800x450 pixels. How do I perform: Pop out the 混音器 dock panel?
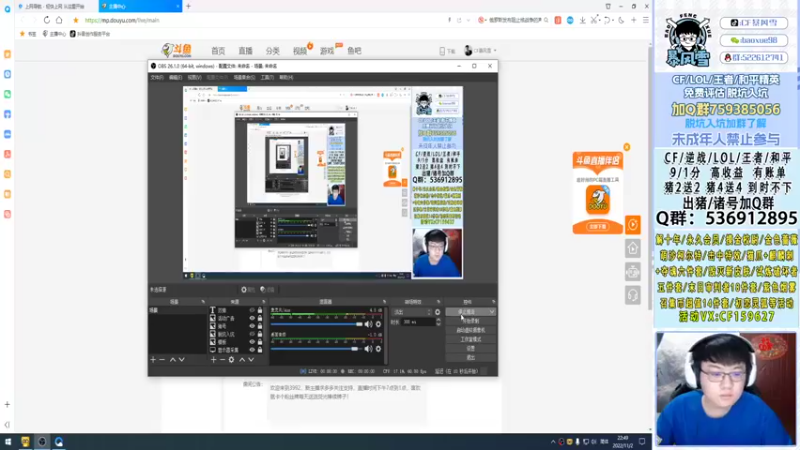[x=384, y=302]
